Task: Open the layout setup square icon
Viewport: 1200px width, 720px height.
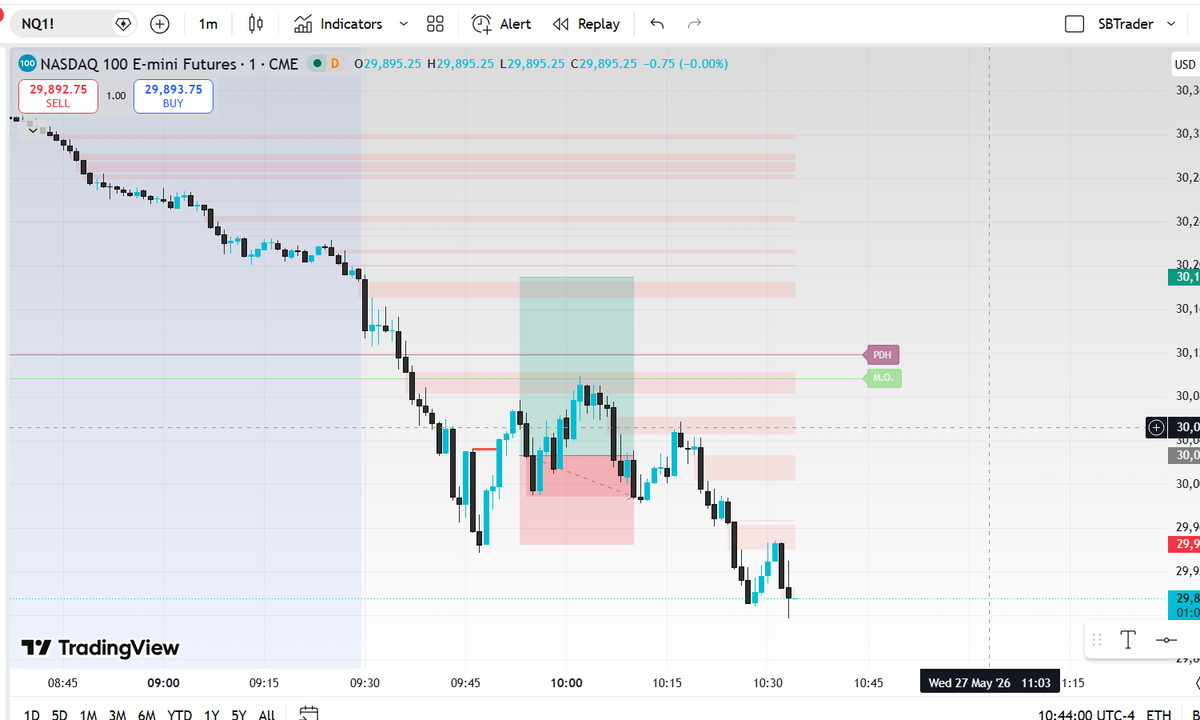Action: pos(1075,23)
